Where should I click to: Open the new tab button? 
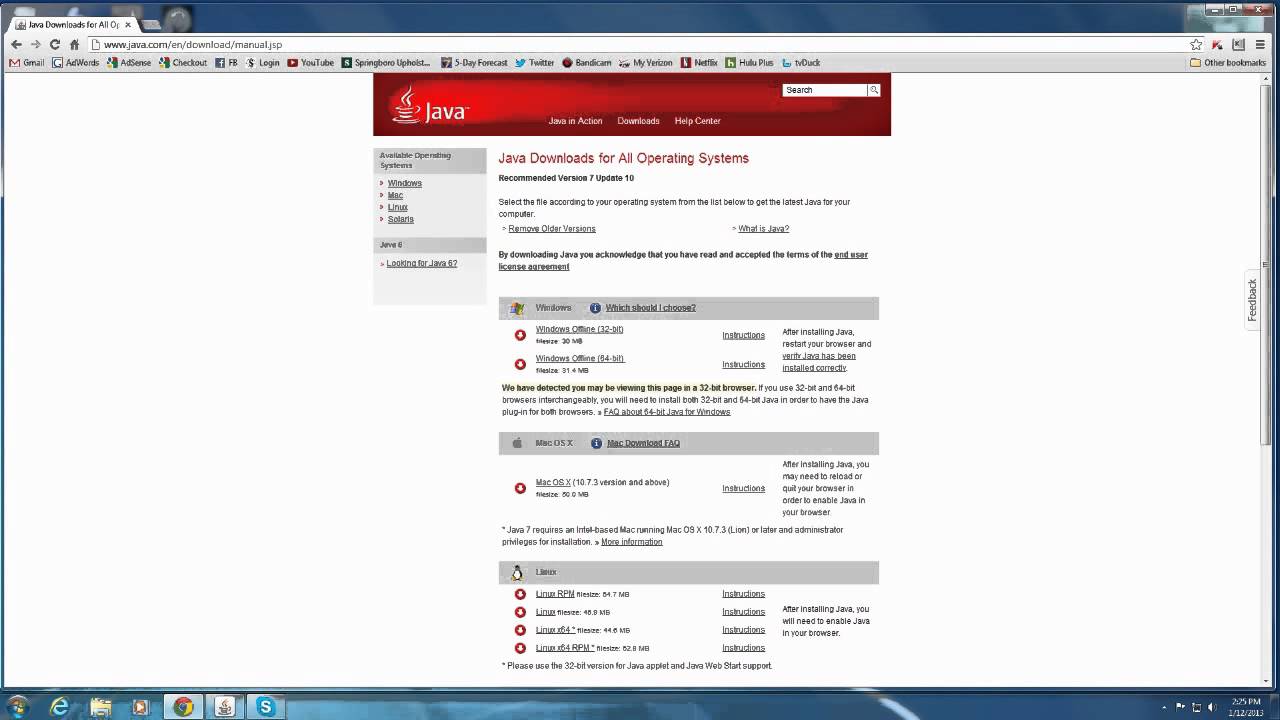152,24
